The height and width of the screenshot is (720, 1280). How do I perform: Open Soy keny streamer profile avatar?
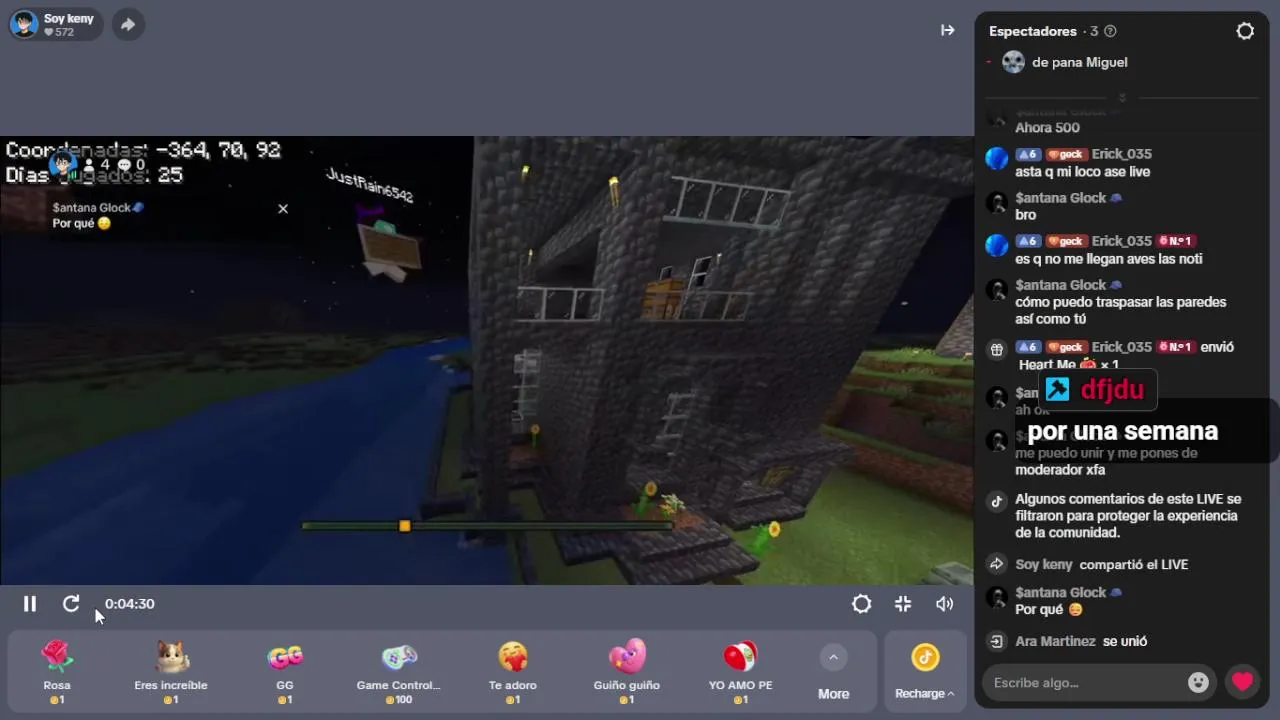(x=24, y=24)
